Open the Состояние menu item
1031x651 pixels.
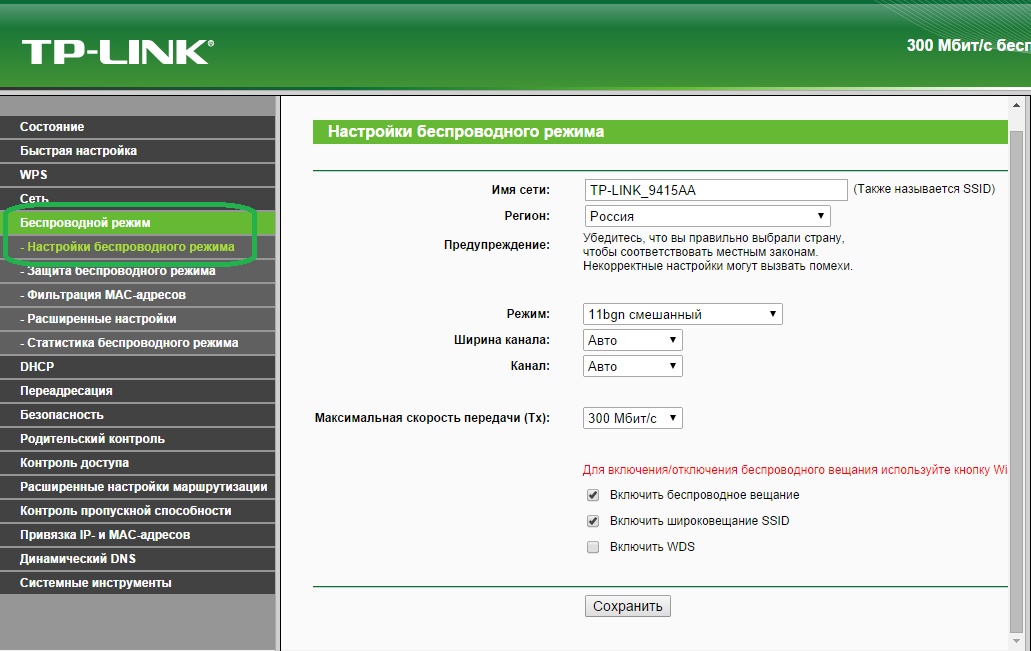pos(52,127)
